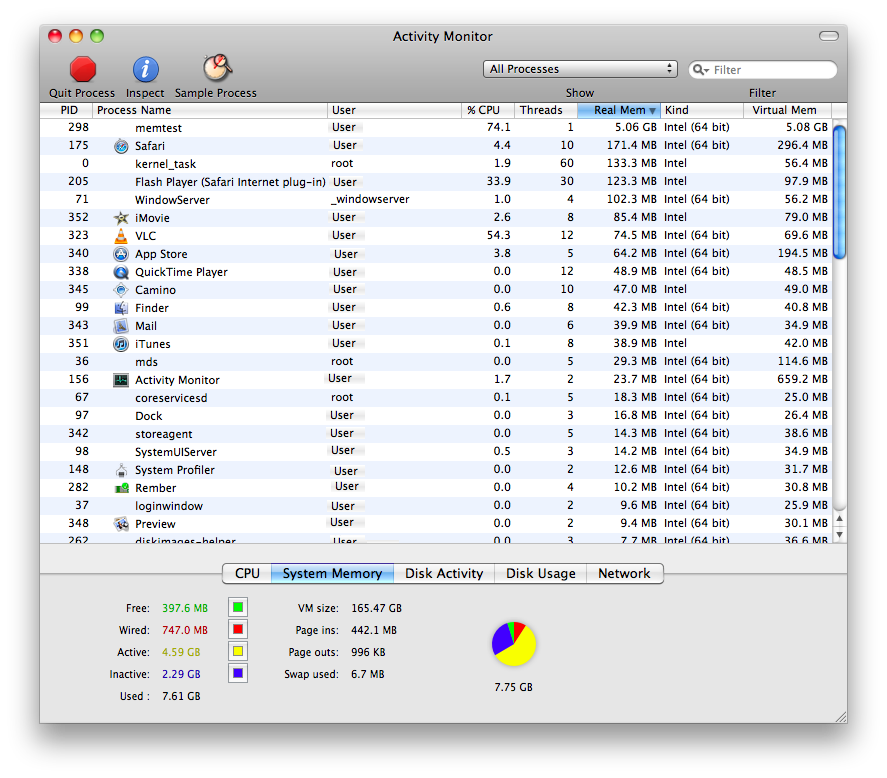Select the Flash Player (Safari Internet plug-in) row
Image resolution: width=887 pixels, height=778 pixels.
tap(436, 182)
